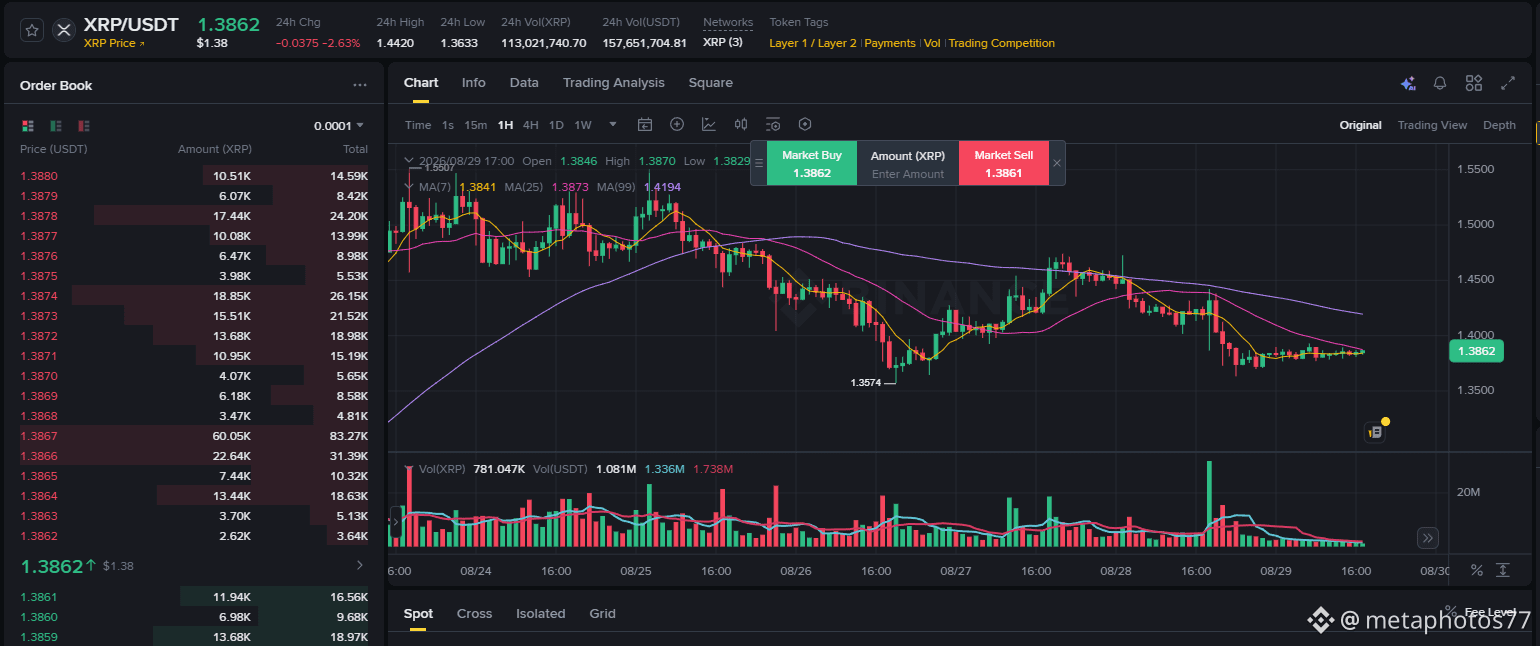
Task: Open the date jump calendar icon
Action: click(x=645, y=125)
